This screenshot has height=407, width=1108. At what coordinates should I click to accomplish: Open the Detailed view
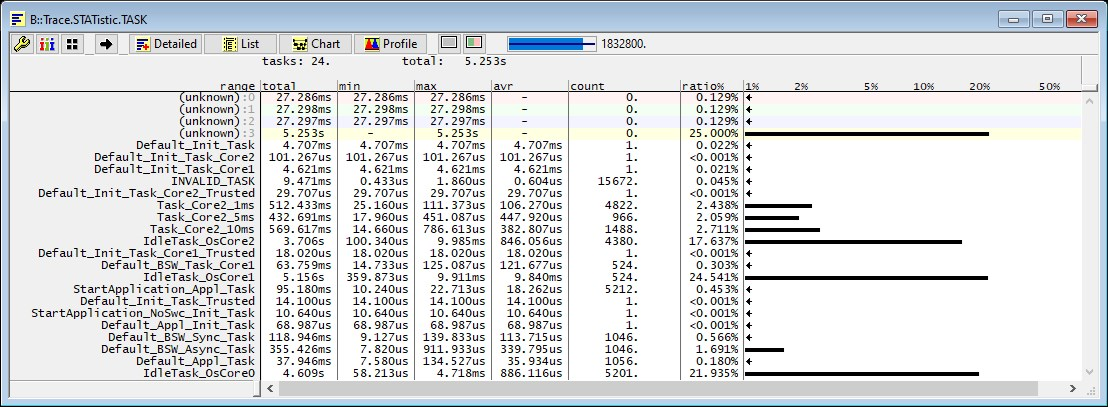click(164, 44)
